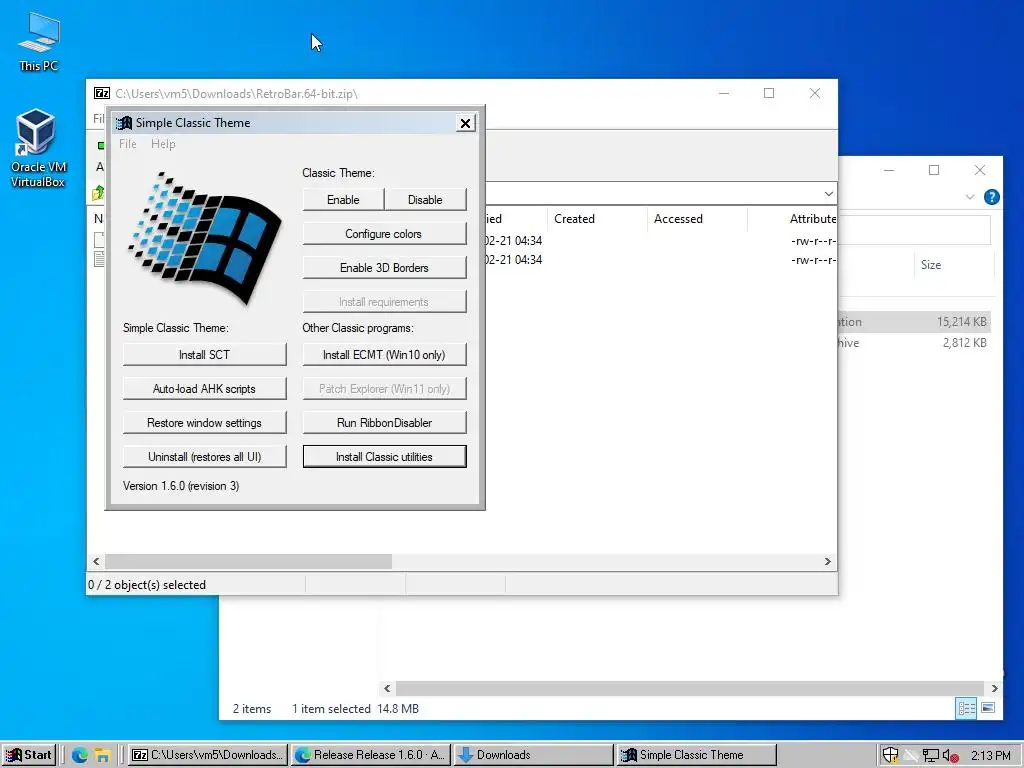
Task: Close the 7-Zip window
Action: pyautogui.click(x=814, y=93)
